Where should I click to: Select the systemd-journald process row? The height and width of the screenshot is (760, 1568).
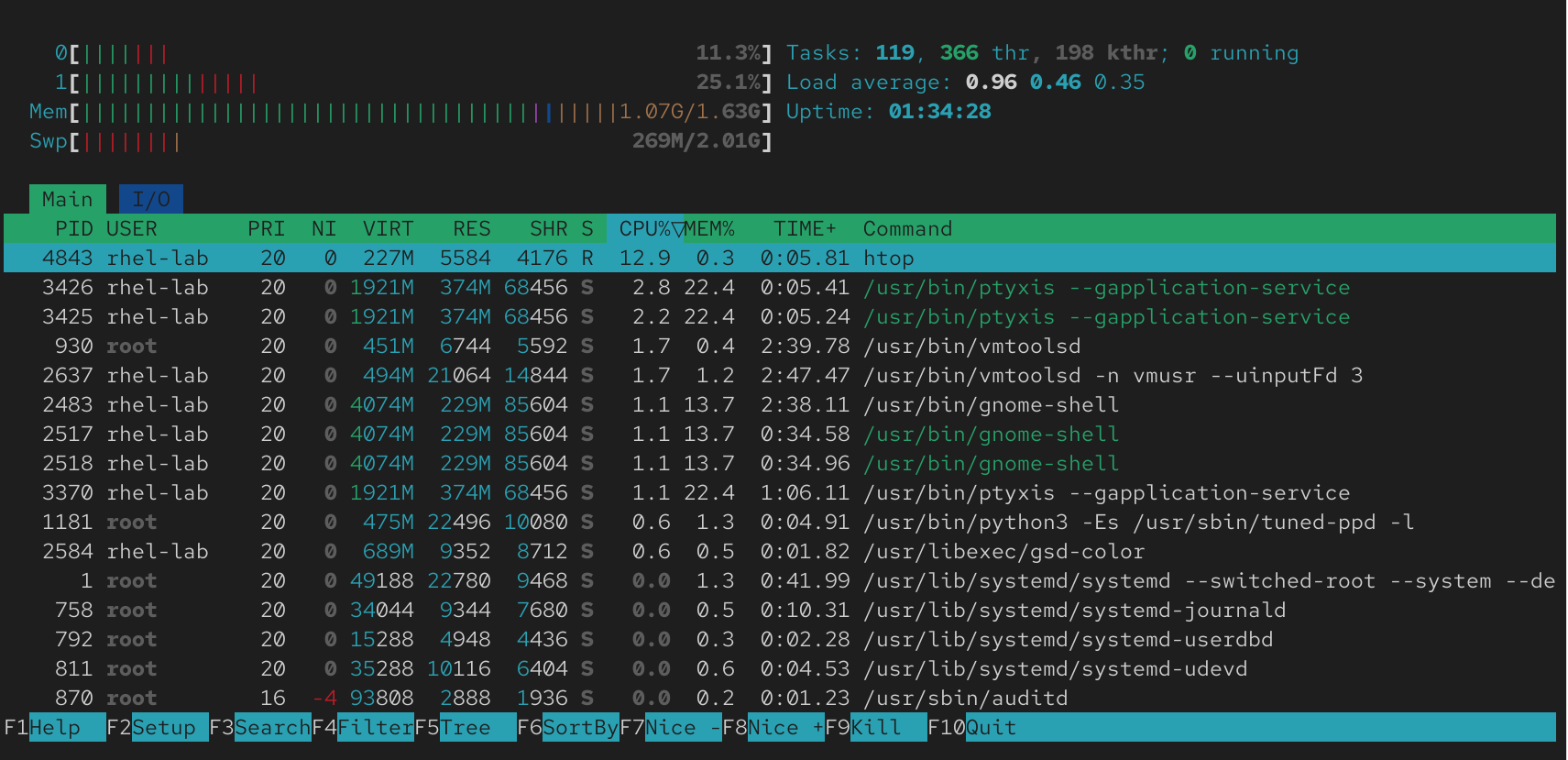coord(780,610)
